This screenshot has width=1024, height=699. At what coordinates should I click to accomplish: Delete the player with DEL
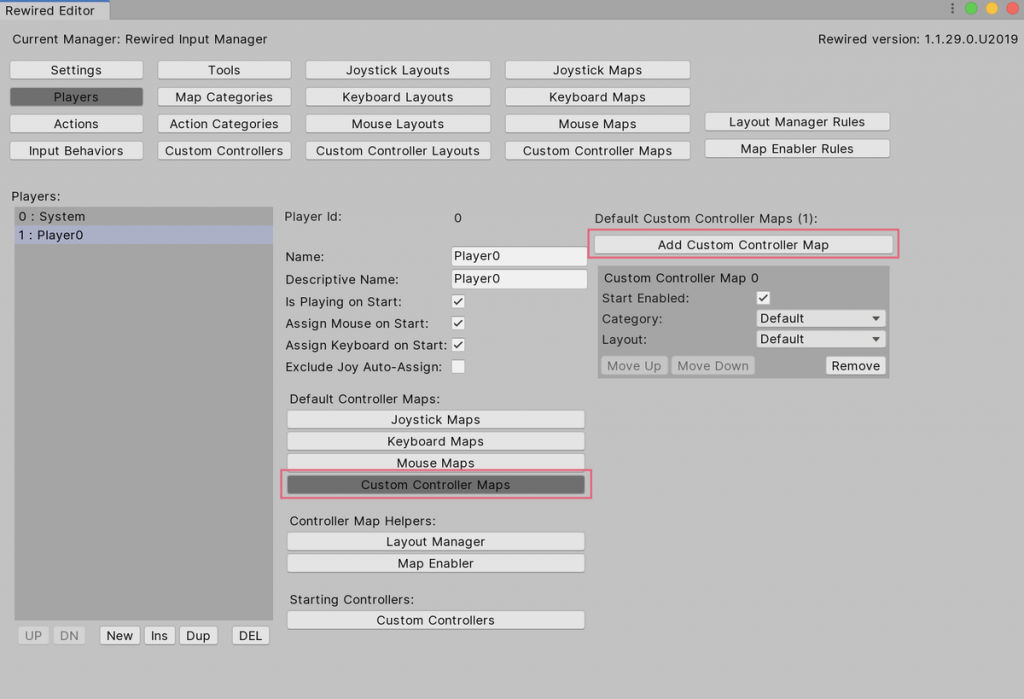tap(250, 636)
